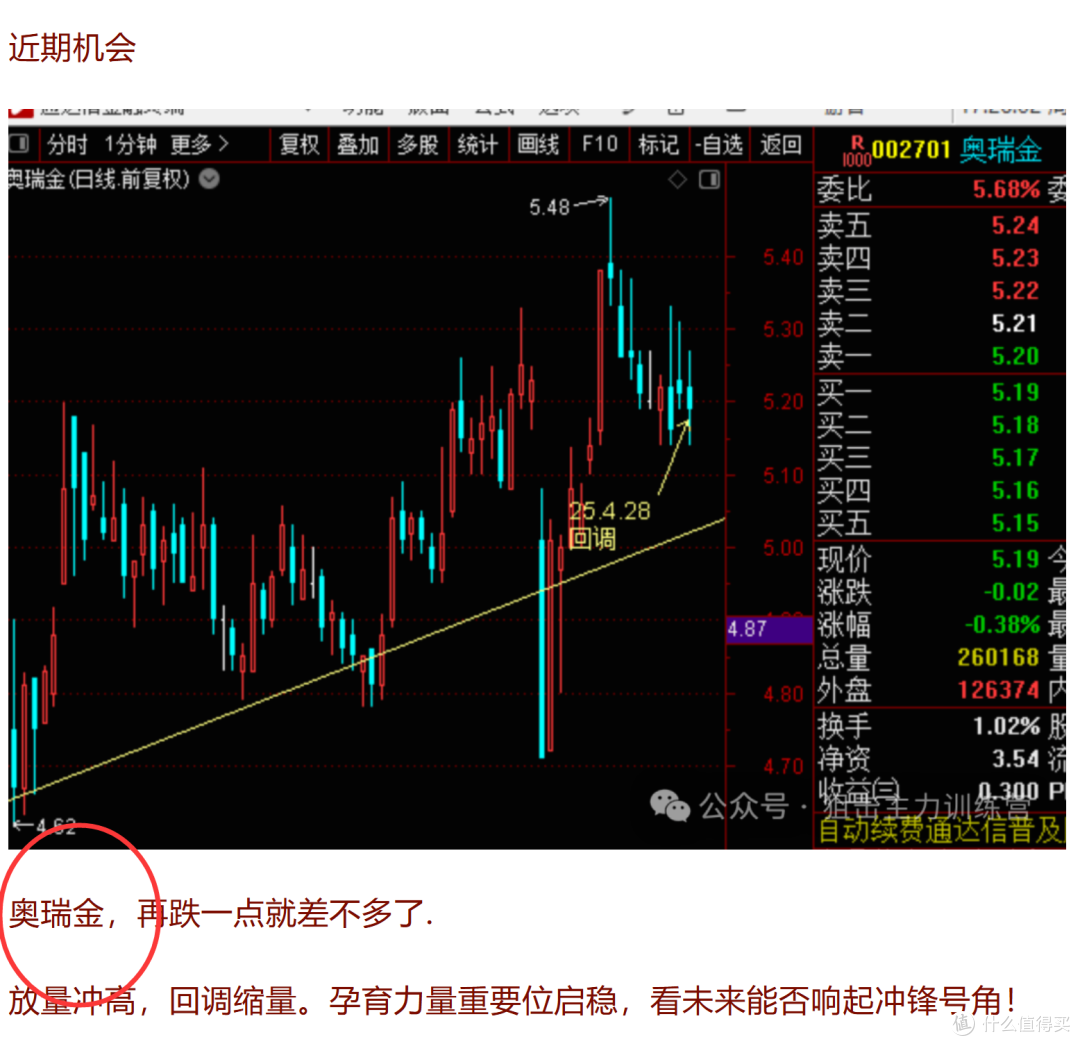Click the 叠加 overlay button

pos(358,145)
